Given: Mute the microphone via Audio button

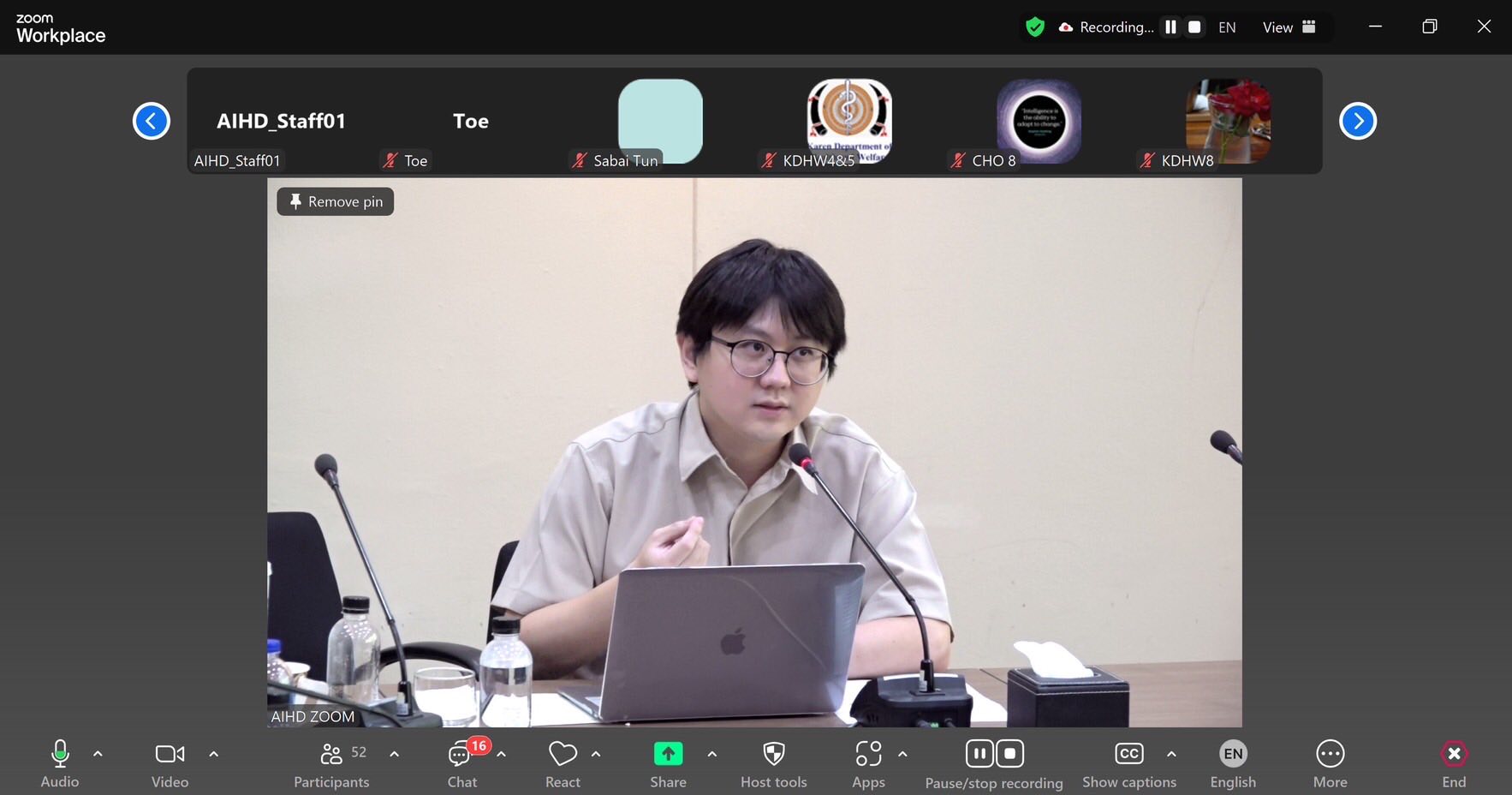Looking at the screenshot, I should pyautogui.click(x=60, y=754).
